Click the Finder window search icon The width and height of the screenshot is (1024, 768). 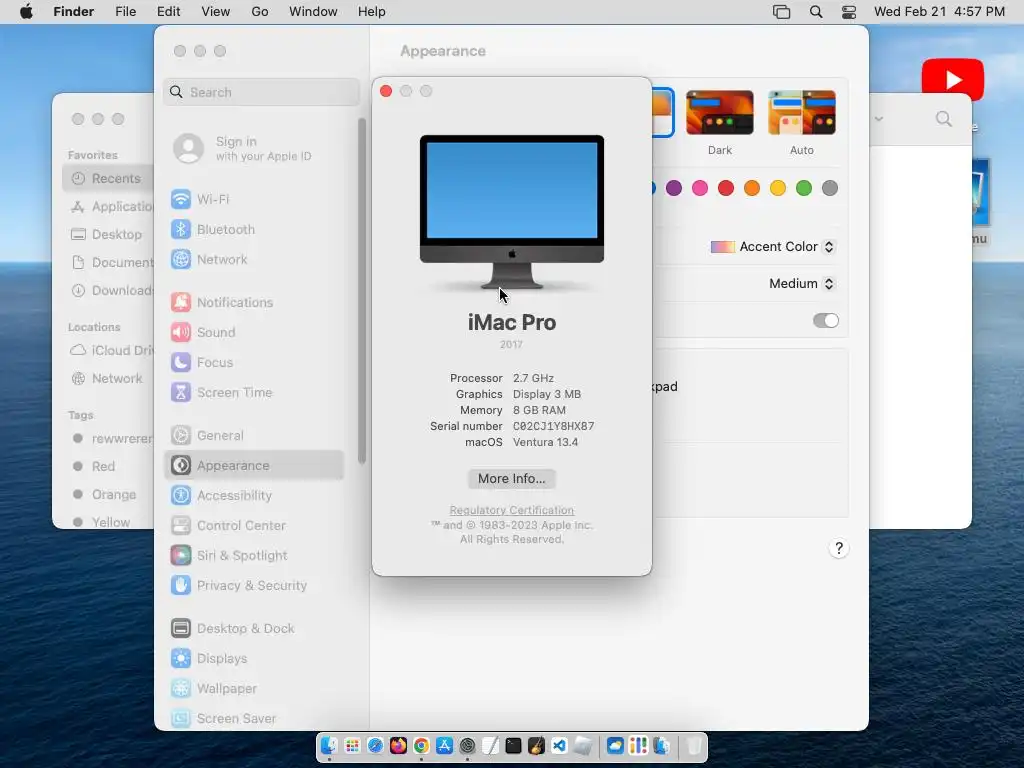point(944,119)
